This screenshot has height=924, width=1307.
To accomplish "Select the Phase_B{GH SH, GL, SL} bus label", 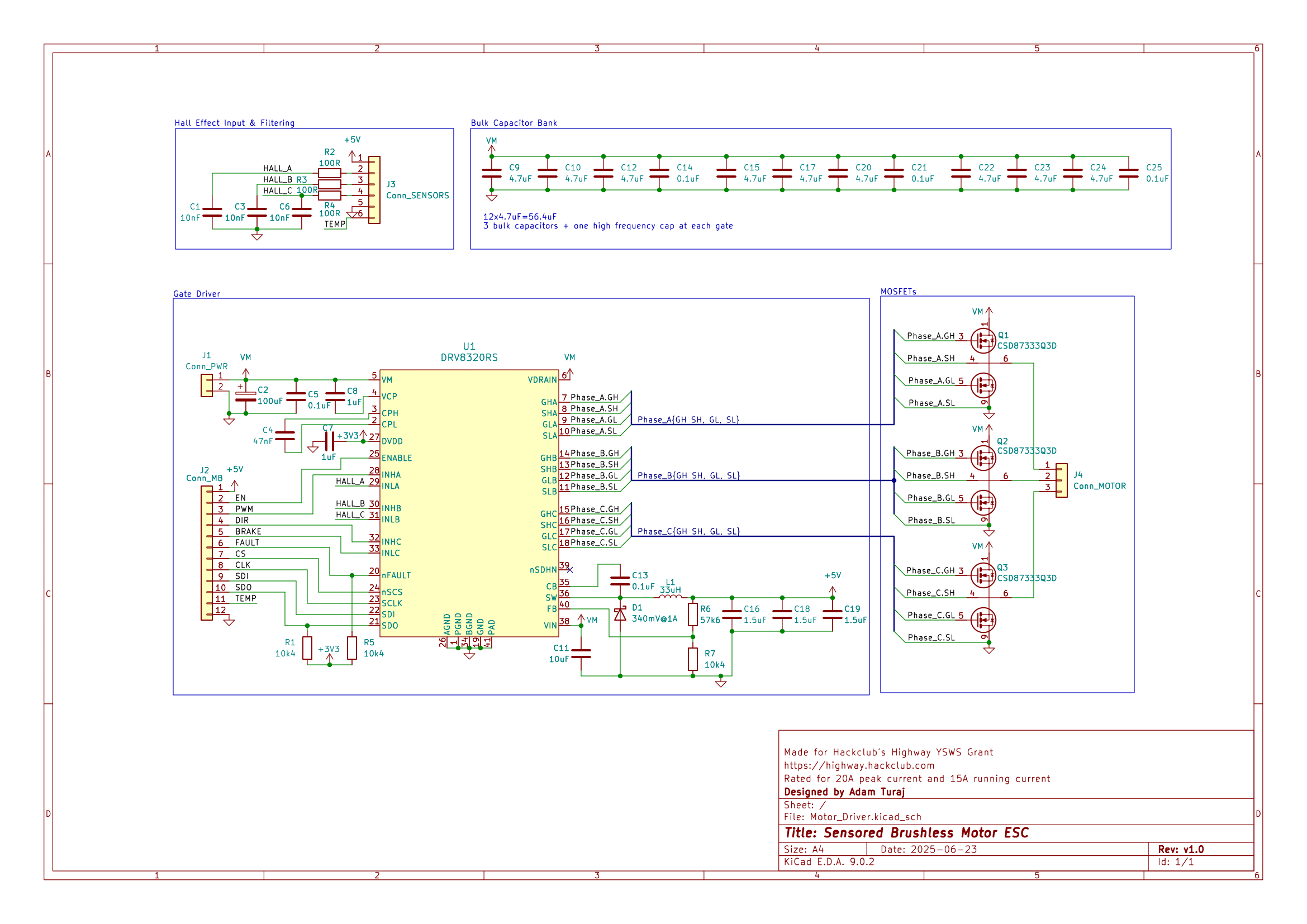I will pyautogui.click(x=688, y=475).
